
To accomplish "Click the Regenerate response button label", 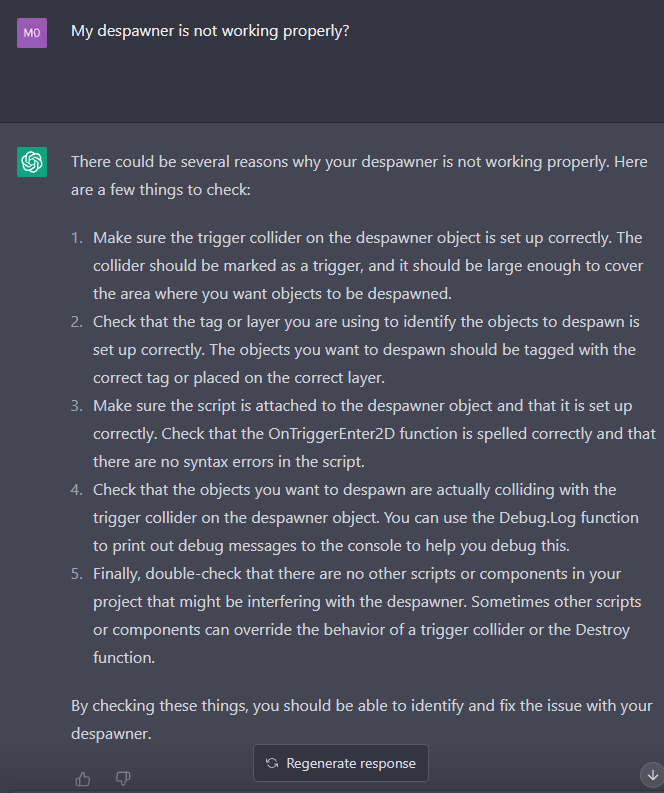I will click(351, 763).
